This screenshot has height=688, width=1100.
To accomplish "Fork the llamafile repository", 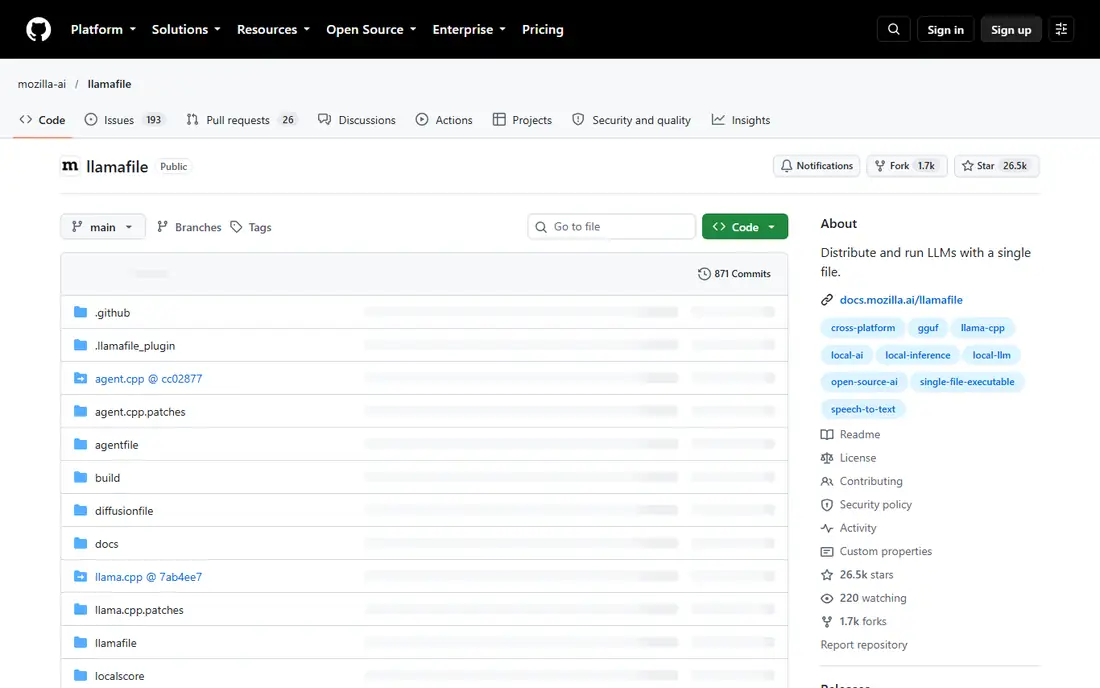I will pyautogui.click(x=906, y=166).
